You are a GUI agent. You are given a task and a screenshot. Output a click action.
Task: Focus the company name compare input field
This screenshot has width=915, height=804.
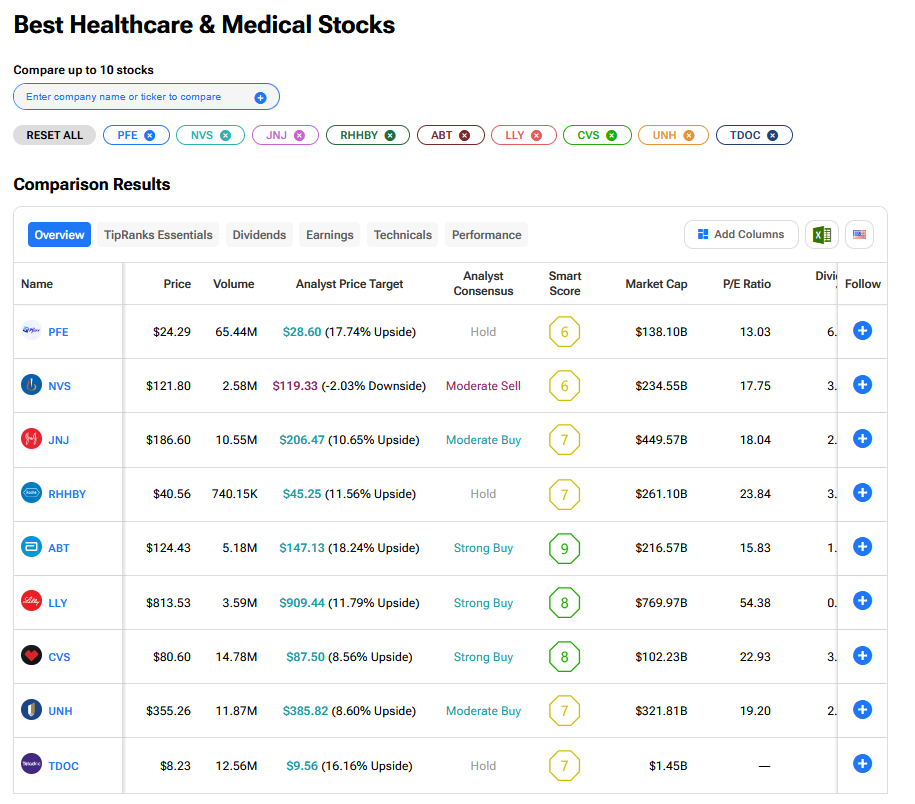[x=135, y=97]
